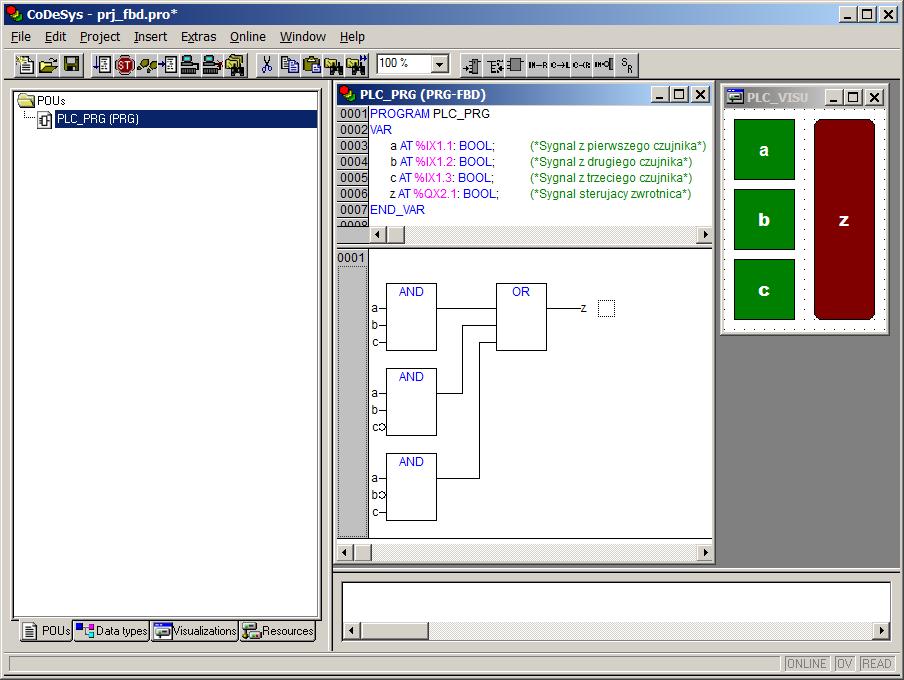Click FBD pane horizontal scroll left arrow
This screenshot has height=680, width=904.
344,552
